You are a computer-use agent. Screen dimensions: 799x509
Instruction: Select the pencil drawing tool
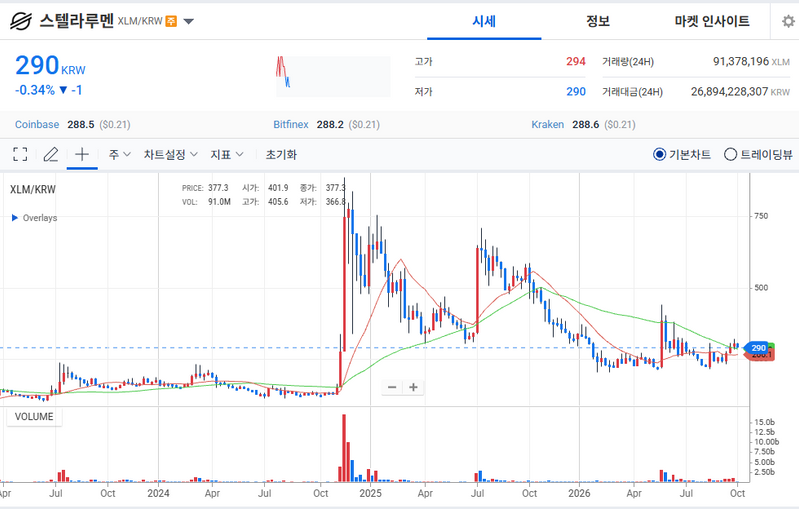point(50,154)
